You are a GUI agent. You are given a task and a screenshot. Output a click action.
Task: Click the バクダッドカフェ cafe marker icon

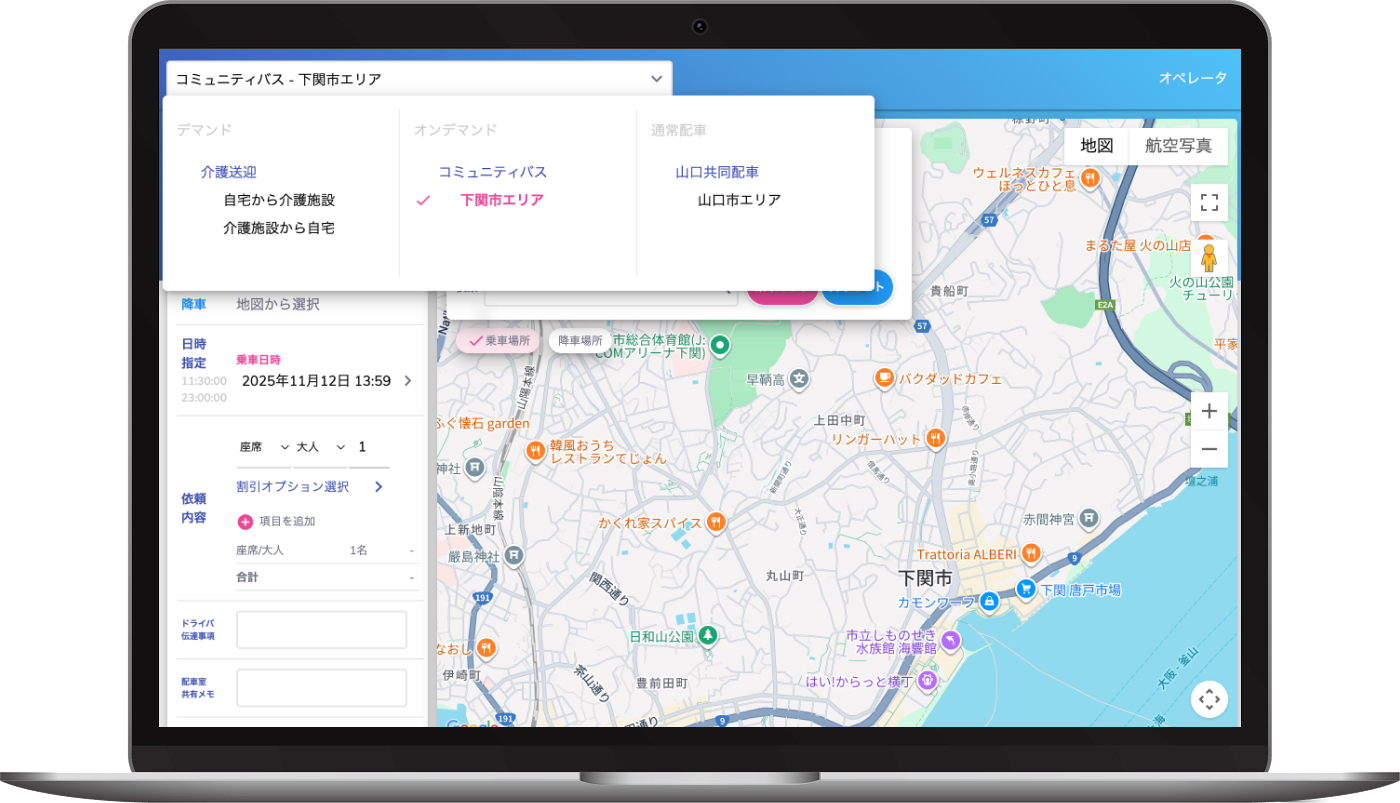point(884,378)
